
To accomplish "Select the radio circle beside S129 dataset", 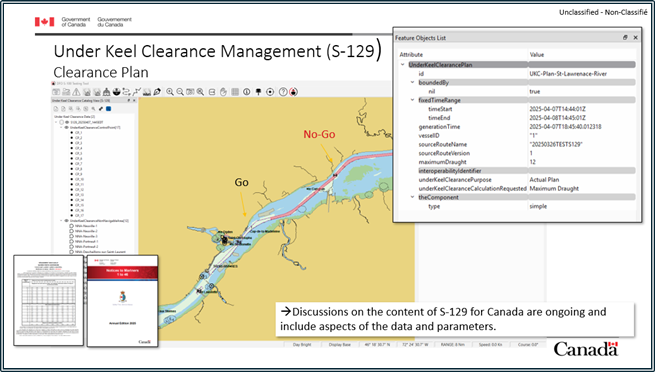I will point(61,122).
